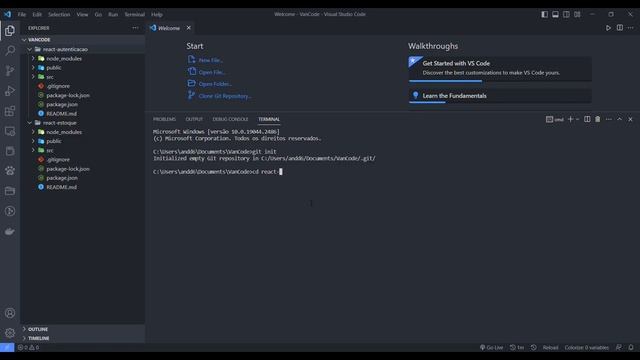Open Learn the Fundamentals walkthrough
640x360 pixels.
click(x=500, y=96)
